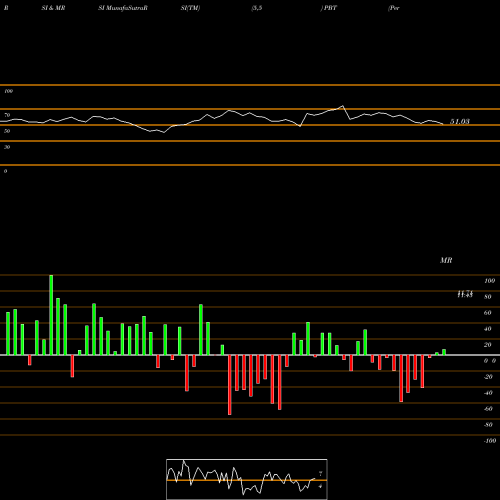The image size is (500, 500).
Task: Click the 'SI MunafaSutraR' header text
Action: coord(123,8)
